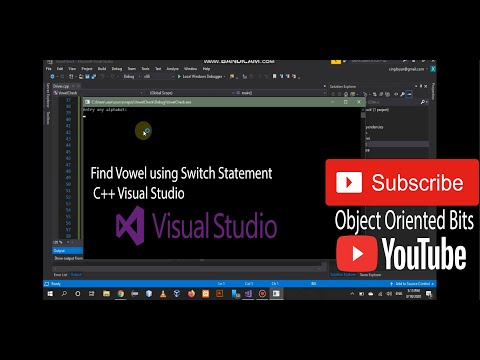This screenshot has width=480, height=360.
Task: Open the Help menu
Action: (x=206, y=69)
